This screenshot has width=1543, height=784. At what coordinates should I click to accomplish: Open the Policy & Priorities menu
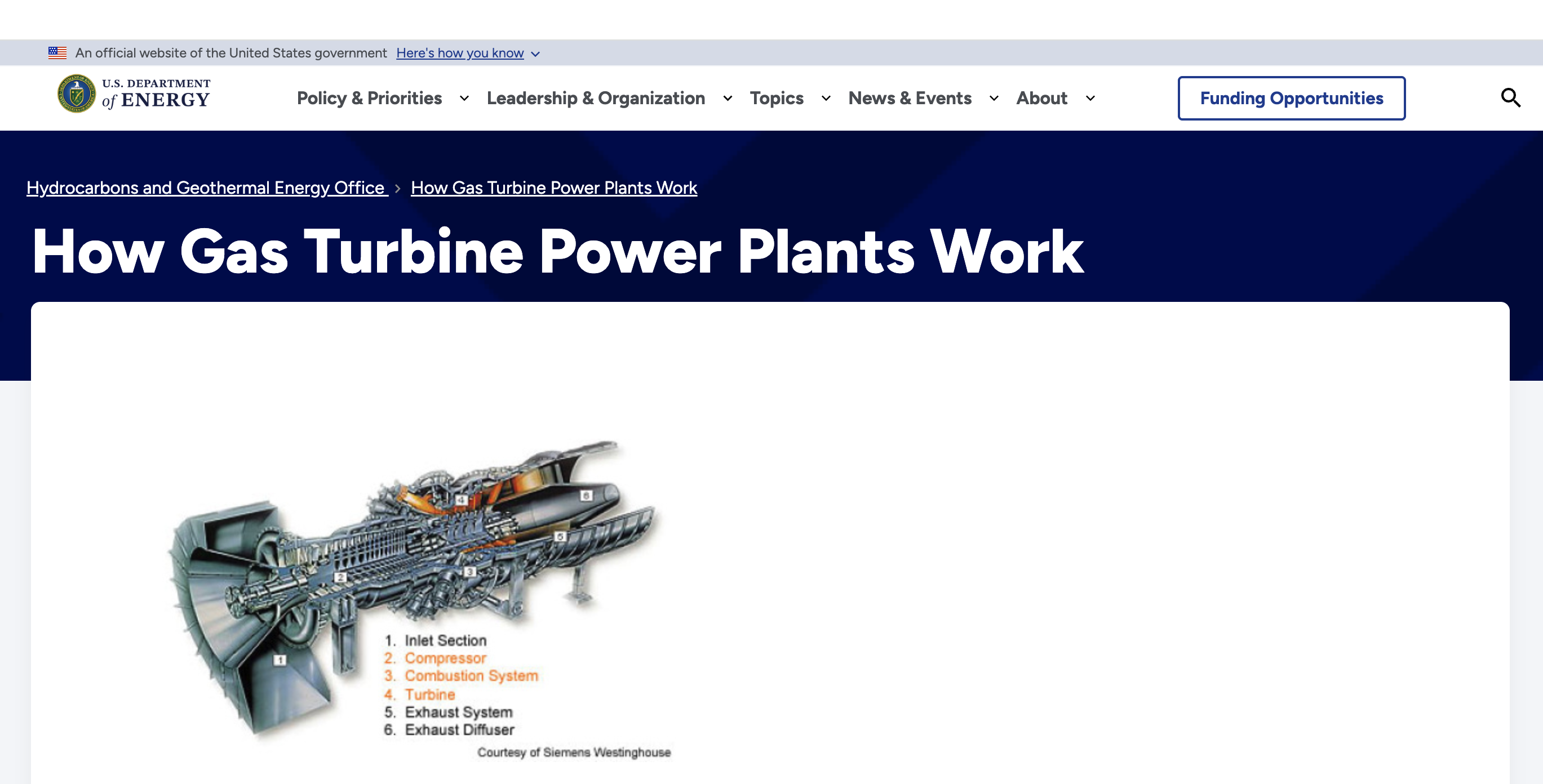pyautogui.click(x=370, y=98)
